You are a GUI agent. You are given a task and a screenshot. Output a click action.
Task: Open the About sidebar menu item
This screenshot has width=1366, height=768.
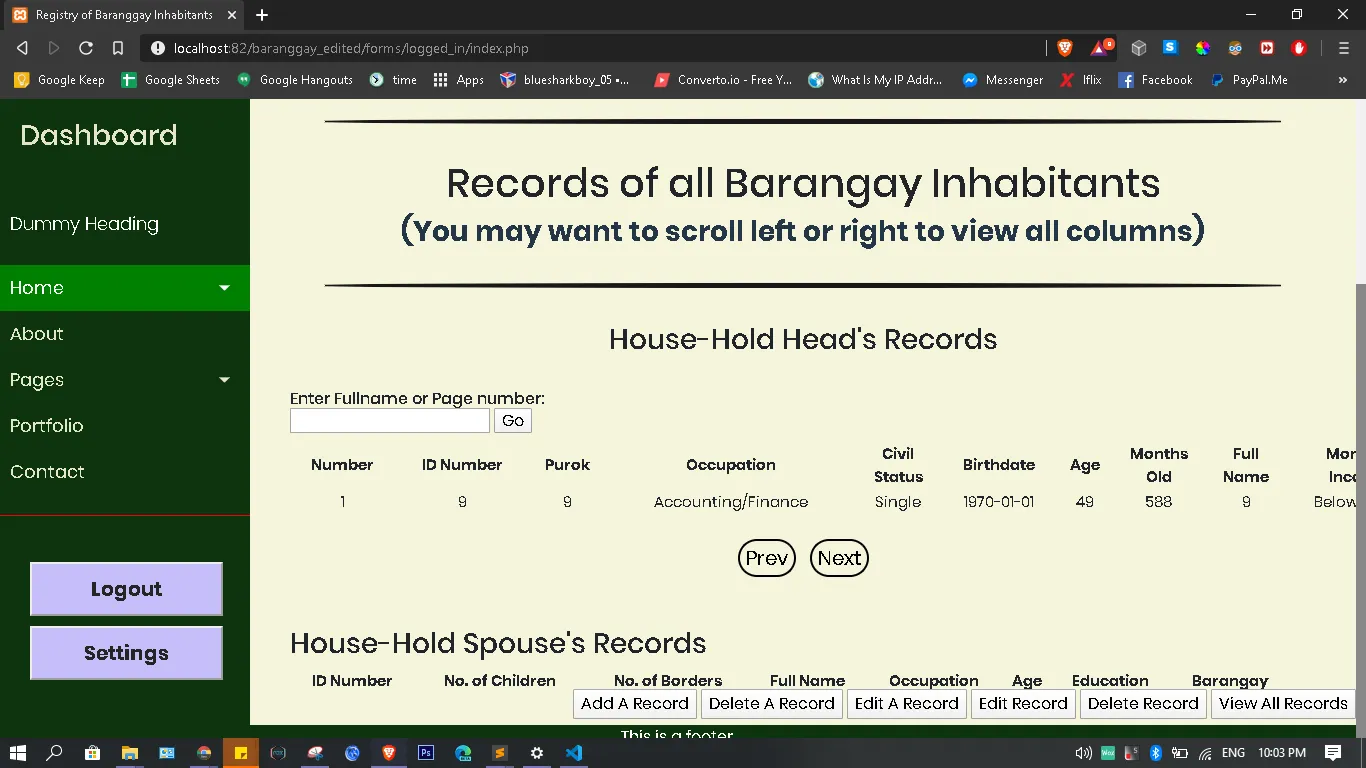click(x=37, y=334)
